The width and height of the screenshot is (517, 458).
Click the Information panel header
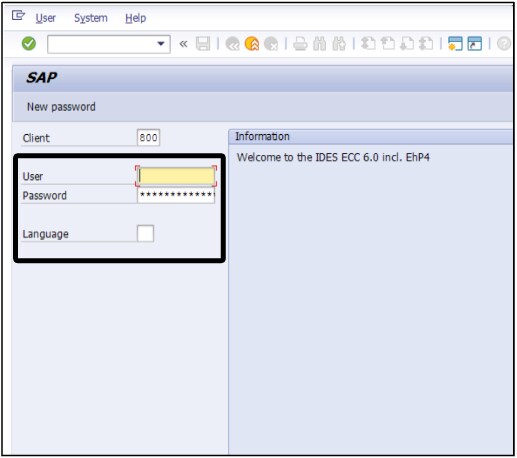click(371, 137)
